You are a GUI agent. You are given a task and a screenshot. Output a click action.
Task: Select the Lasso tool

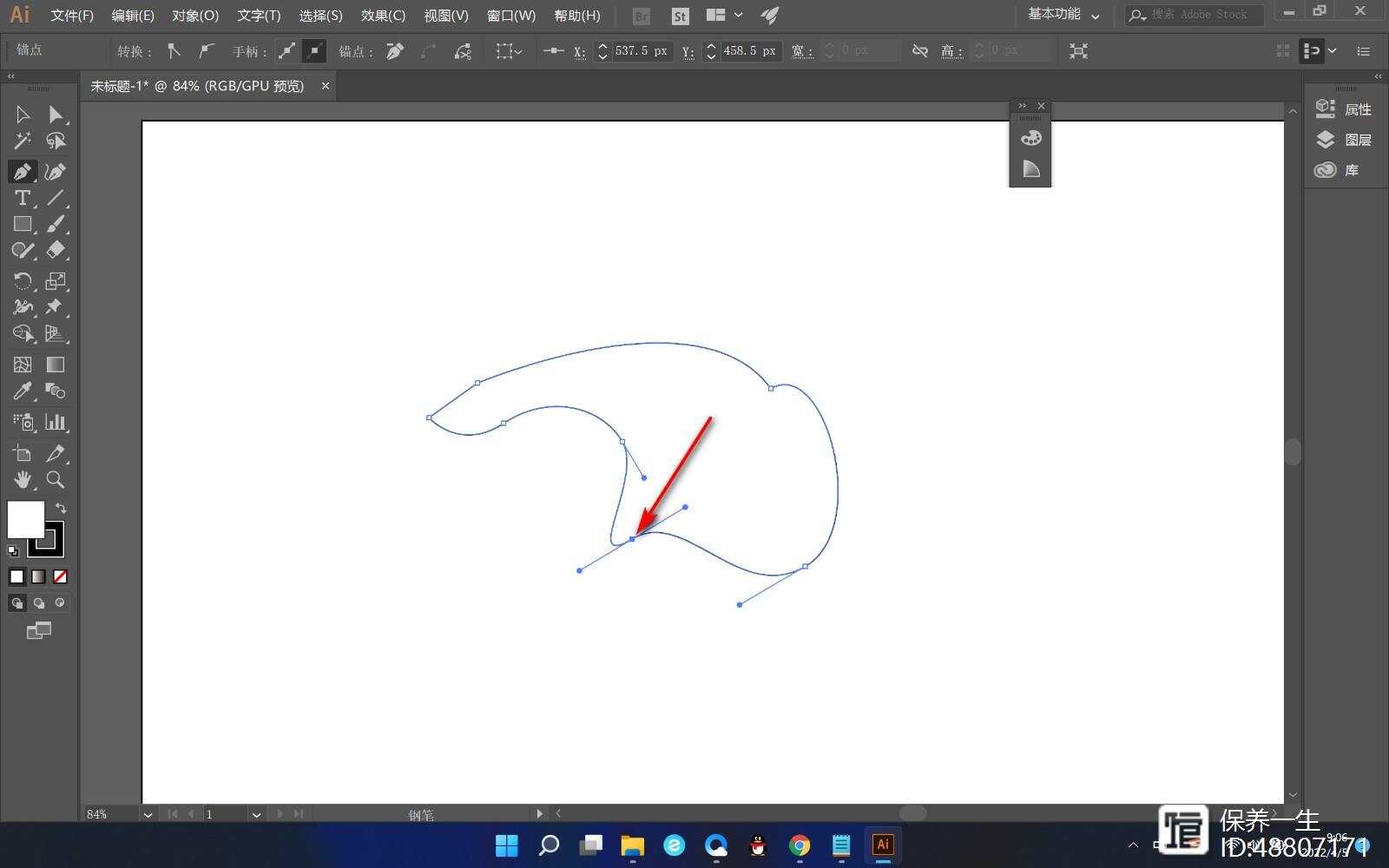tap(56, 141)
